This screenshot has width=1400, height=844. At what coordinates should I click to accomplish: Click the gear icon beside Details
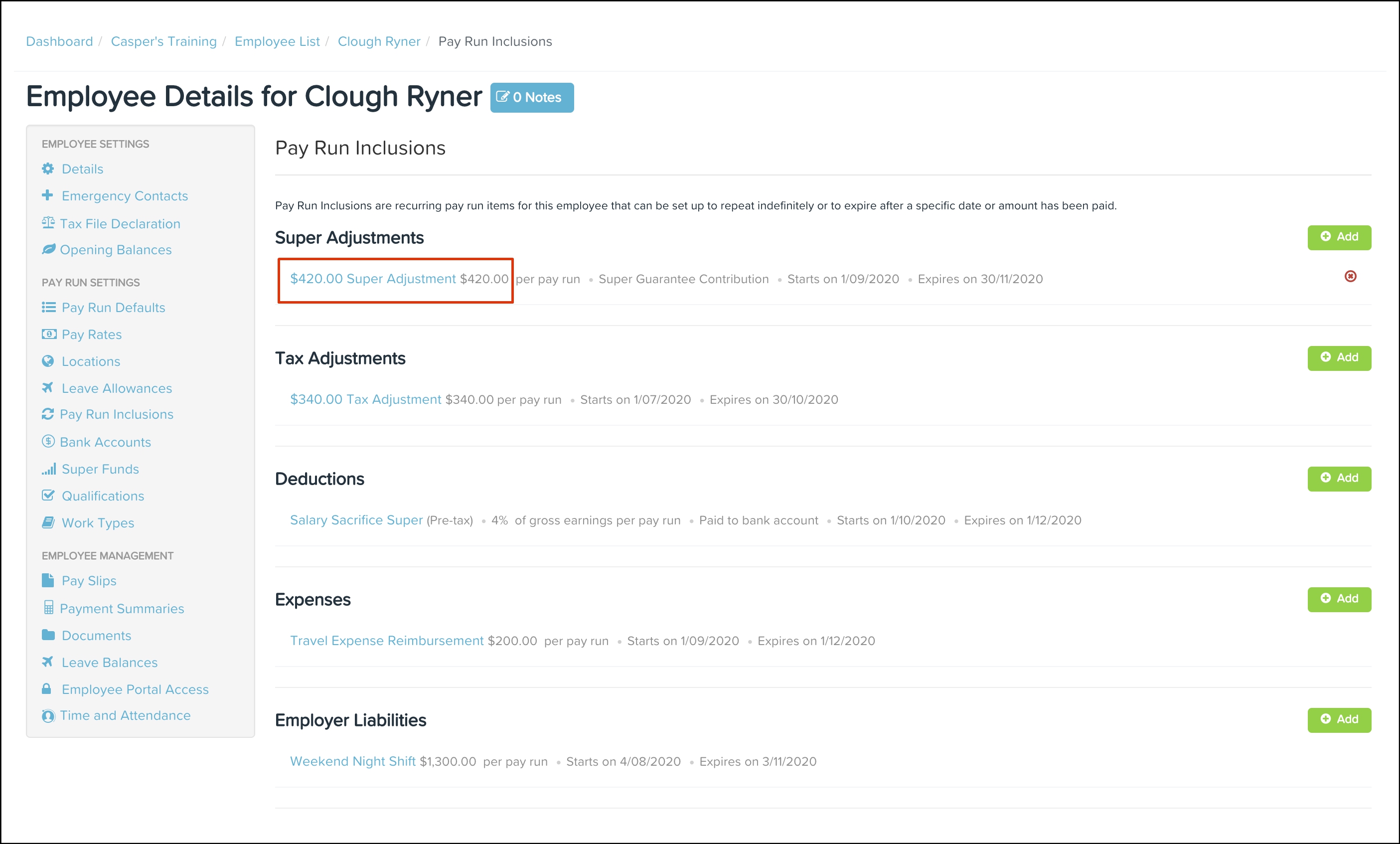coord(48,169)
